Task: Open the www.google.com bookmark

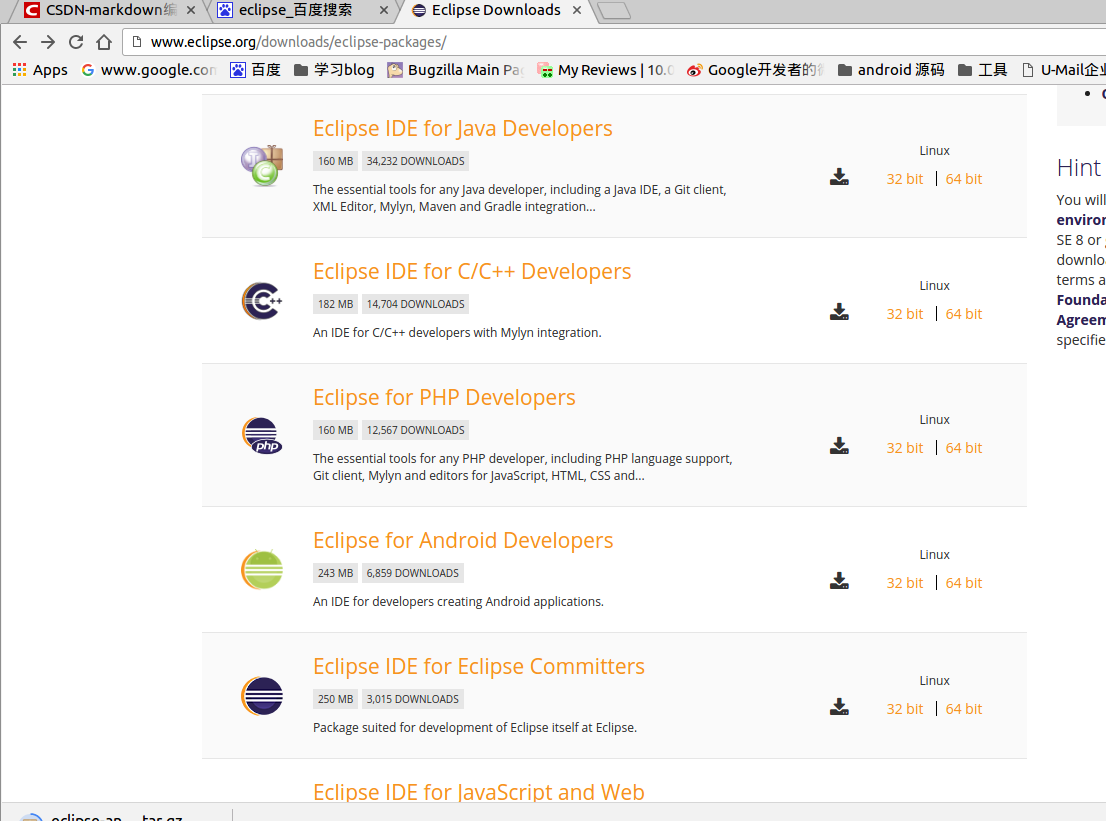Action: [x=149, y=70]
